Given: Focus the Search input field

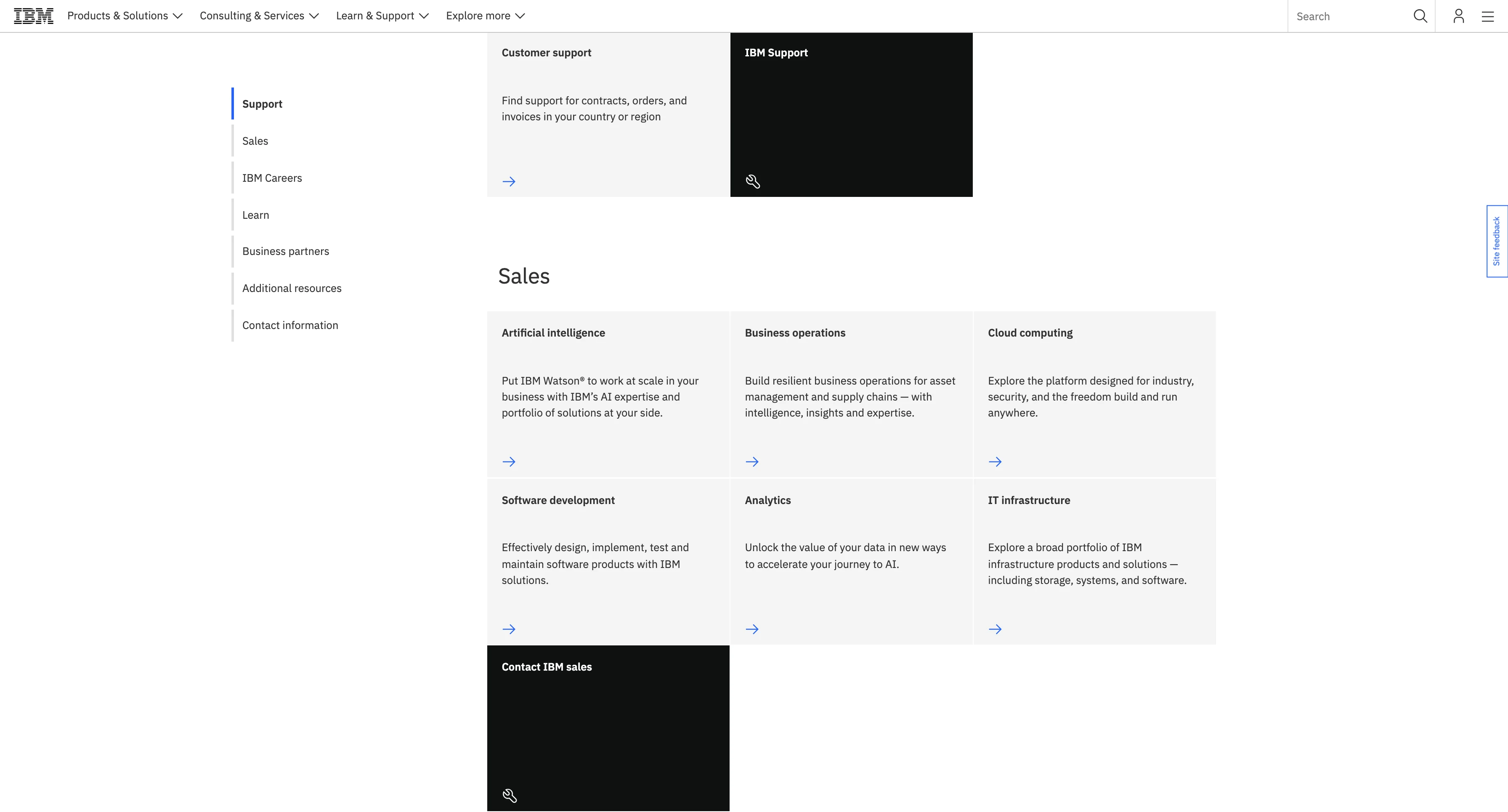Looking at the screenshot, I should coord(1349,16).
